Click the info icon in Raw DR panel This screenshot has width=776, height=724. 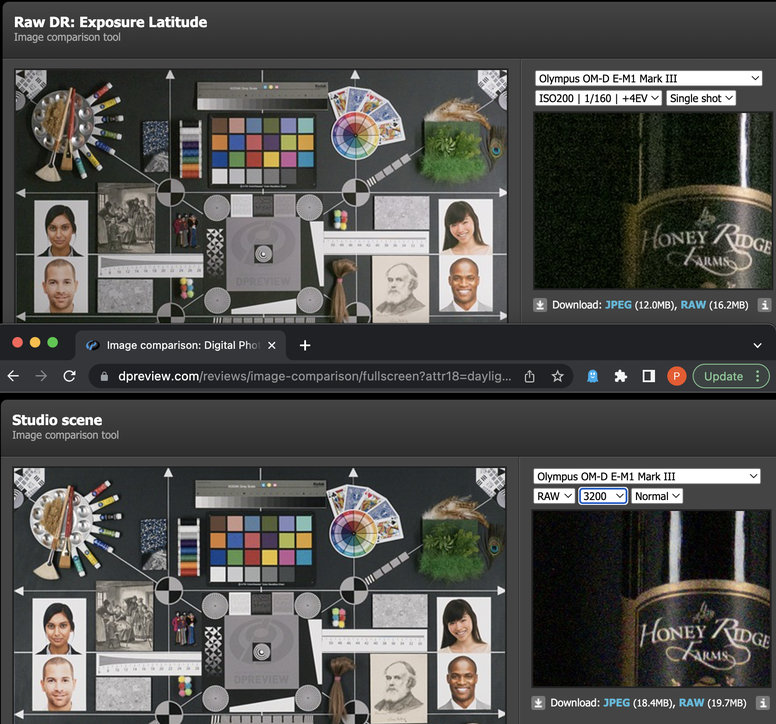point(763,305)
